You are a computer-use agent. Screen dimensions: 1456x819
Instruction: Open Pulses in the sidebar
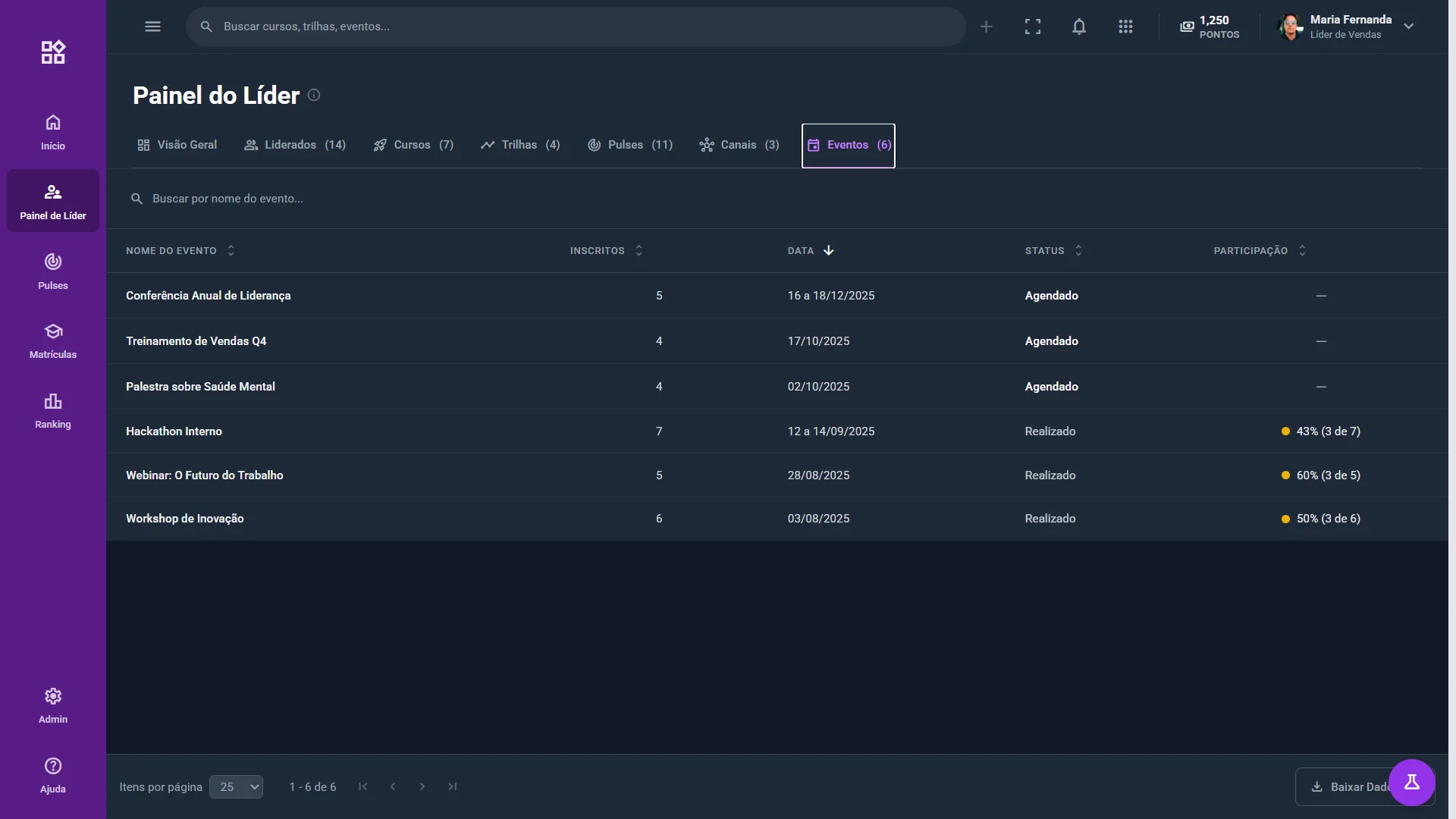pyautogui.click(x=53, y=271)
